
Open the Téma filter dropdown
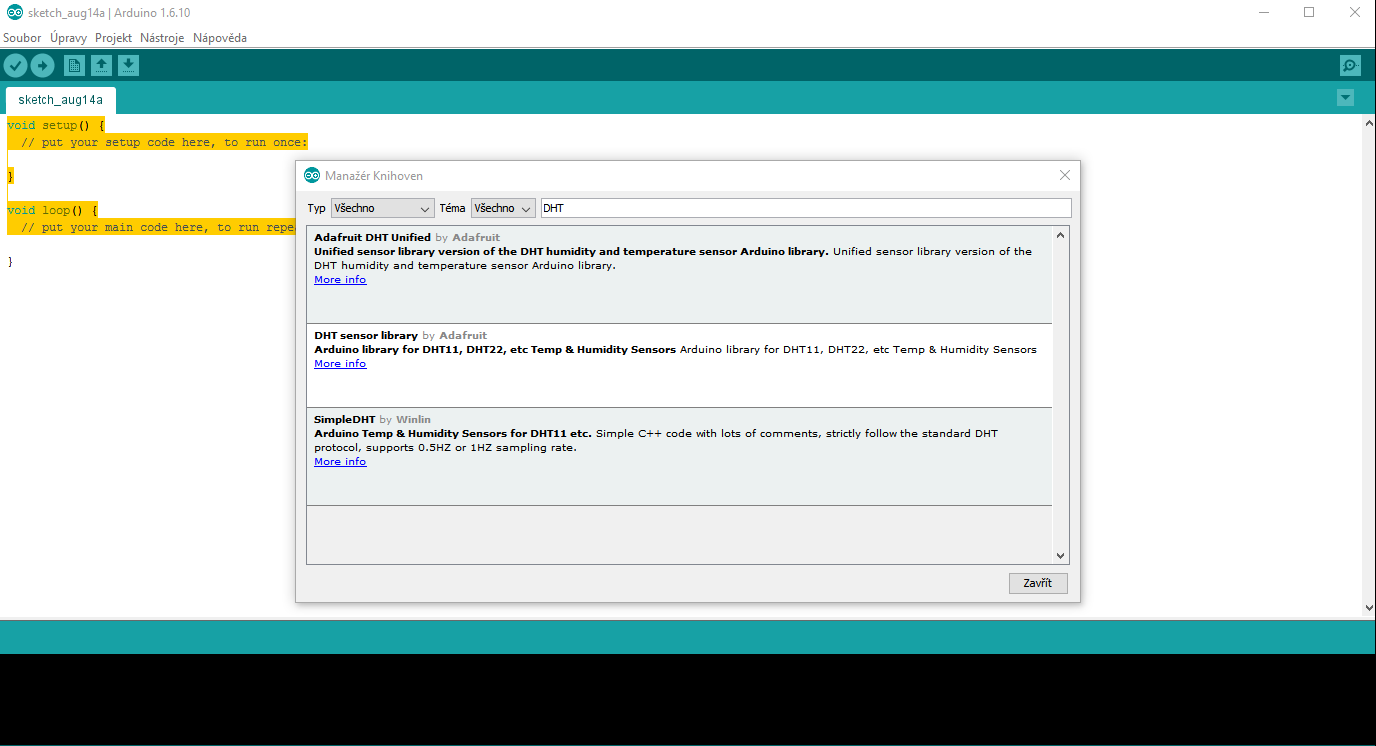(502, 207)
